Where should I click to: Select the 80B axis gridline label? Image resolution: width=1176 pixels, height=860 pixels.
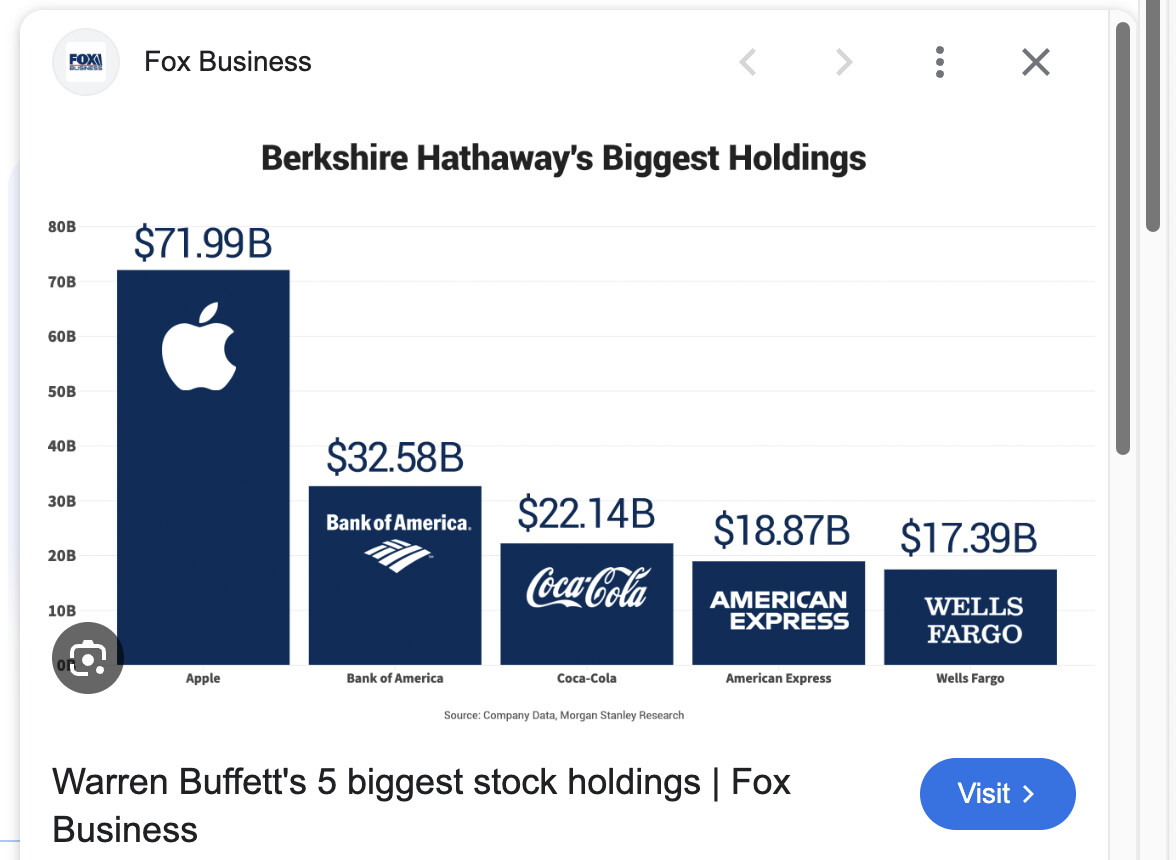pyautogui.click(x=61, y=227)
